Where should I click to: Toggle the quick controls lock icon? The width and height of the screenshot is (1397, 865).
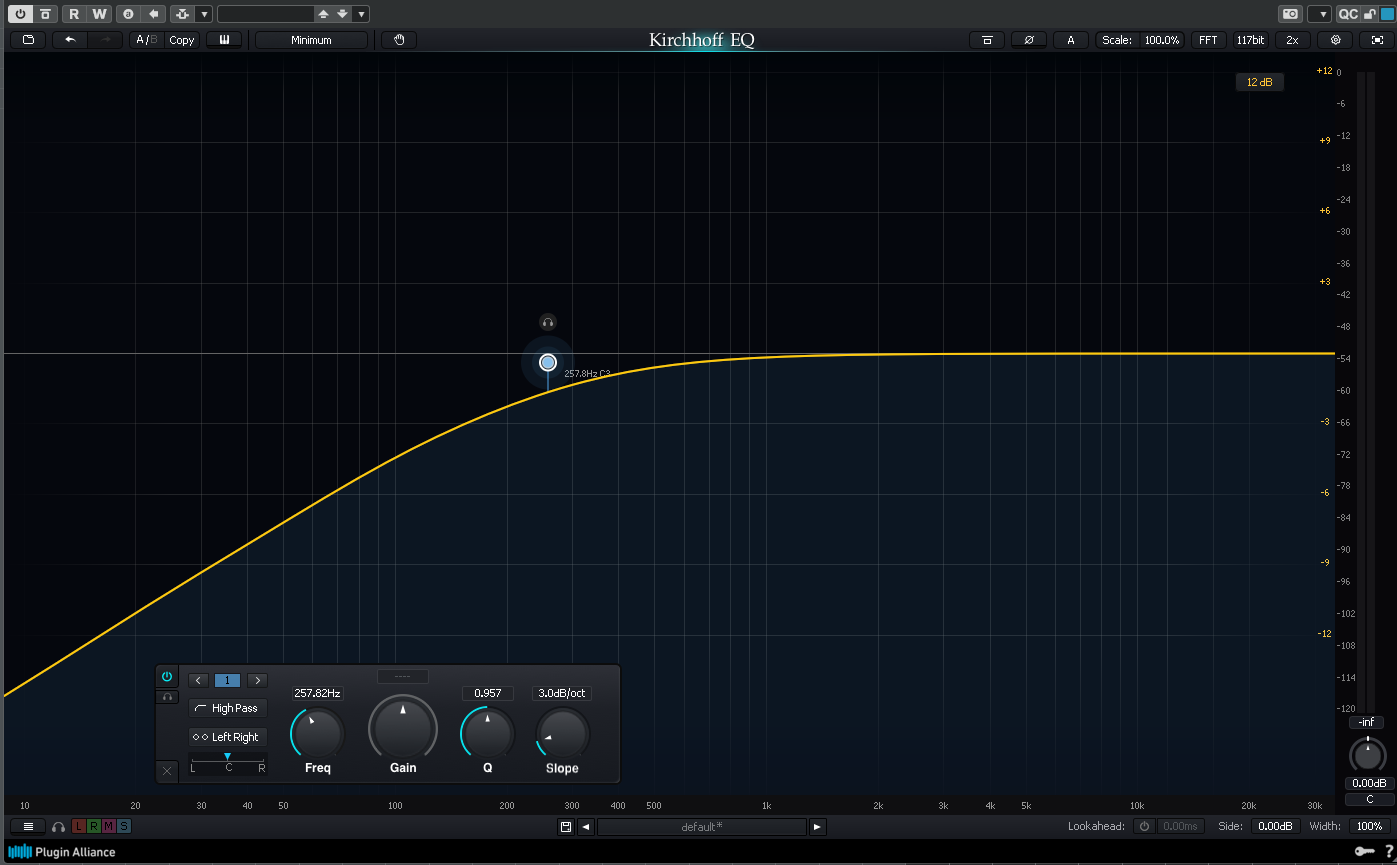pyautogui.click(x=1370, y=14)
